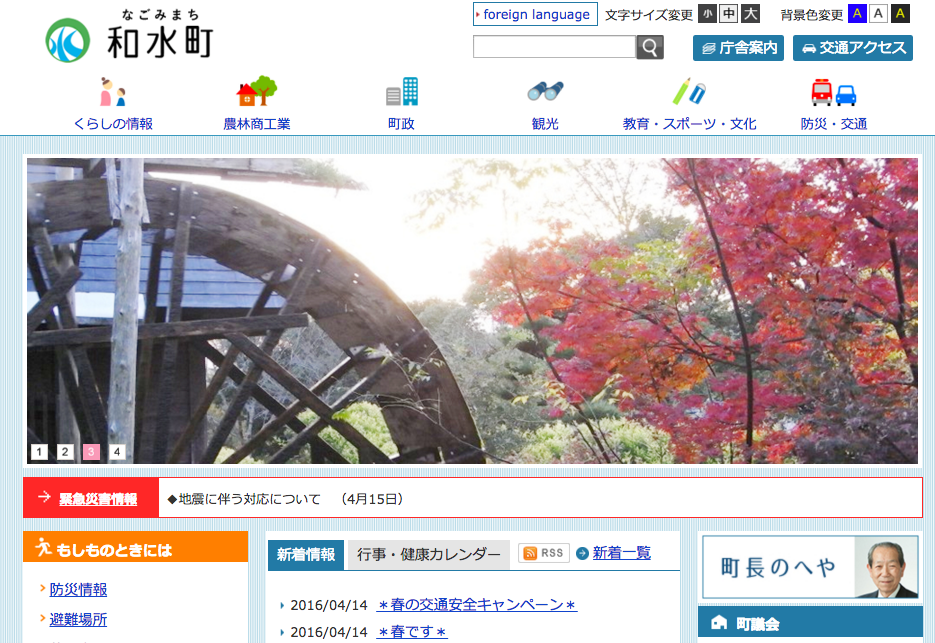Image resolution: width=935 pixels, height=643 pixels.
Task: Click the RSS feed button
Action: (544, 553)
